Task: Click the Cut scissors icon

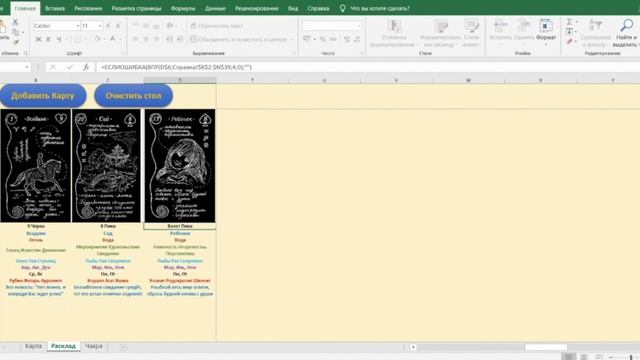Action: (15, 22)
